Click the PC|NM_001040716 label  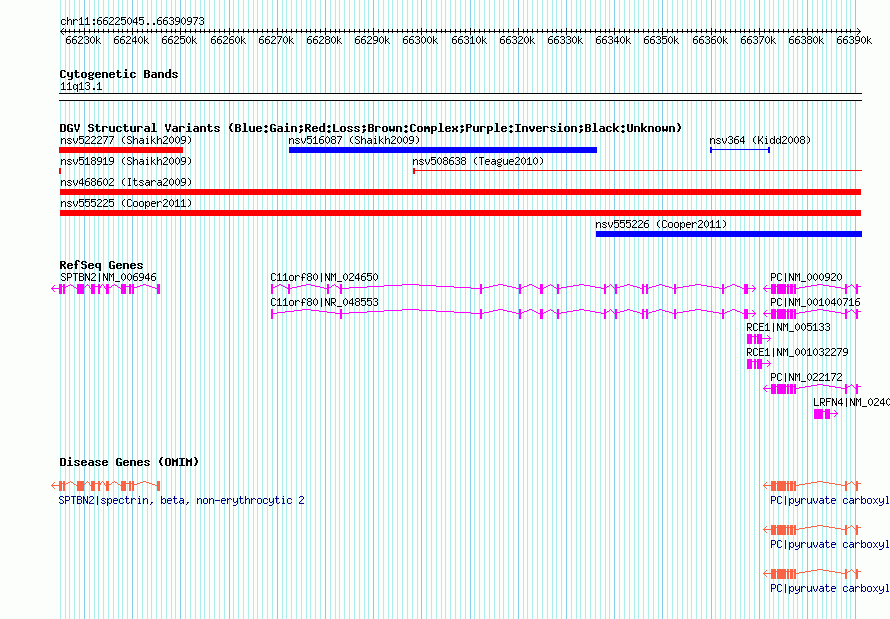(815, 302)
